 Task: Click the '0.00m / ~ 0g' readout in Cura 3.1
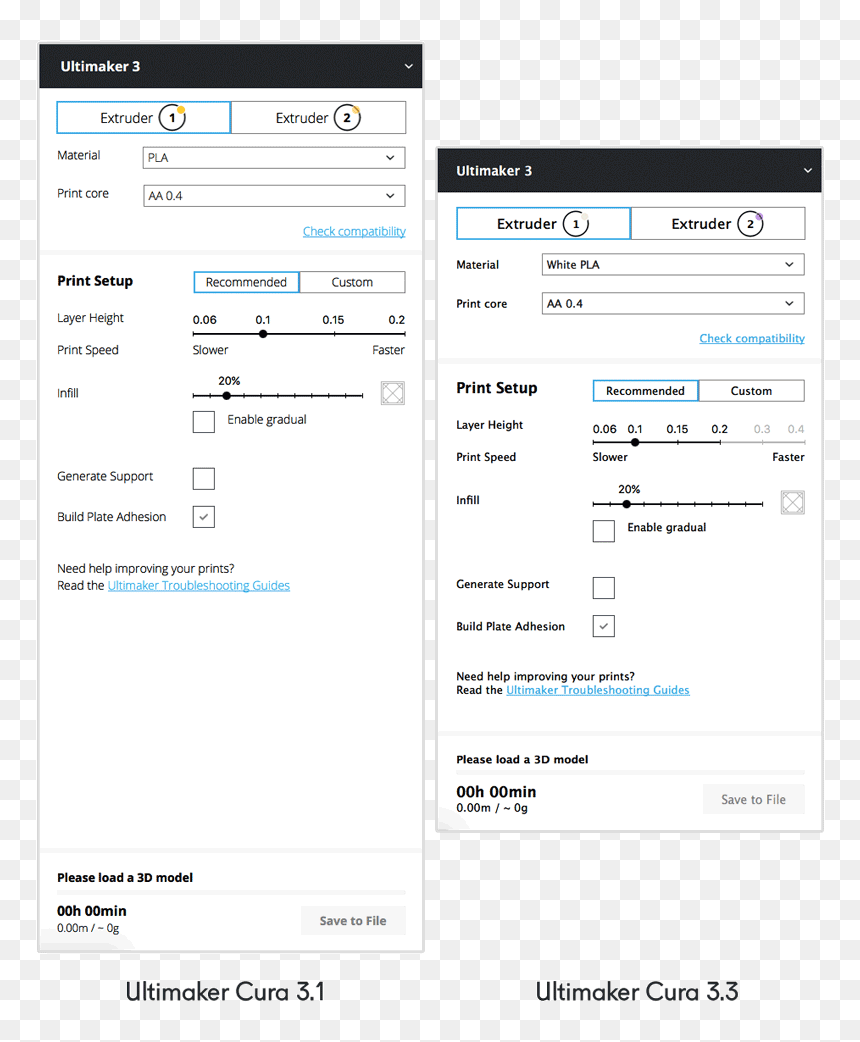88,928
